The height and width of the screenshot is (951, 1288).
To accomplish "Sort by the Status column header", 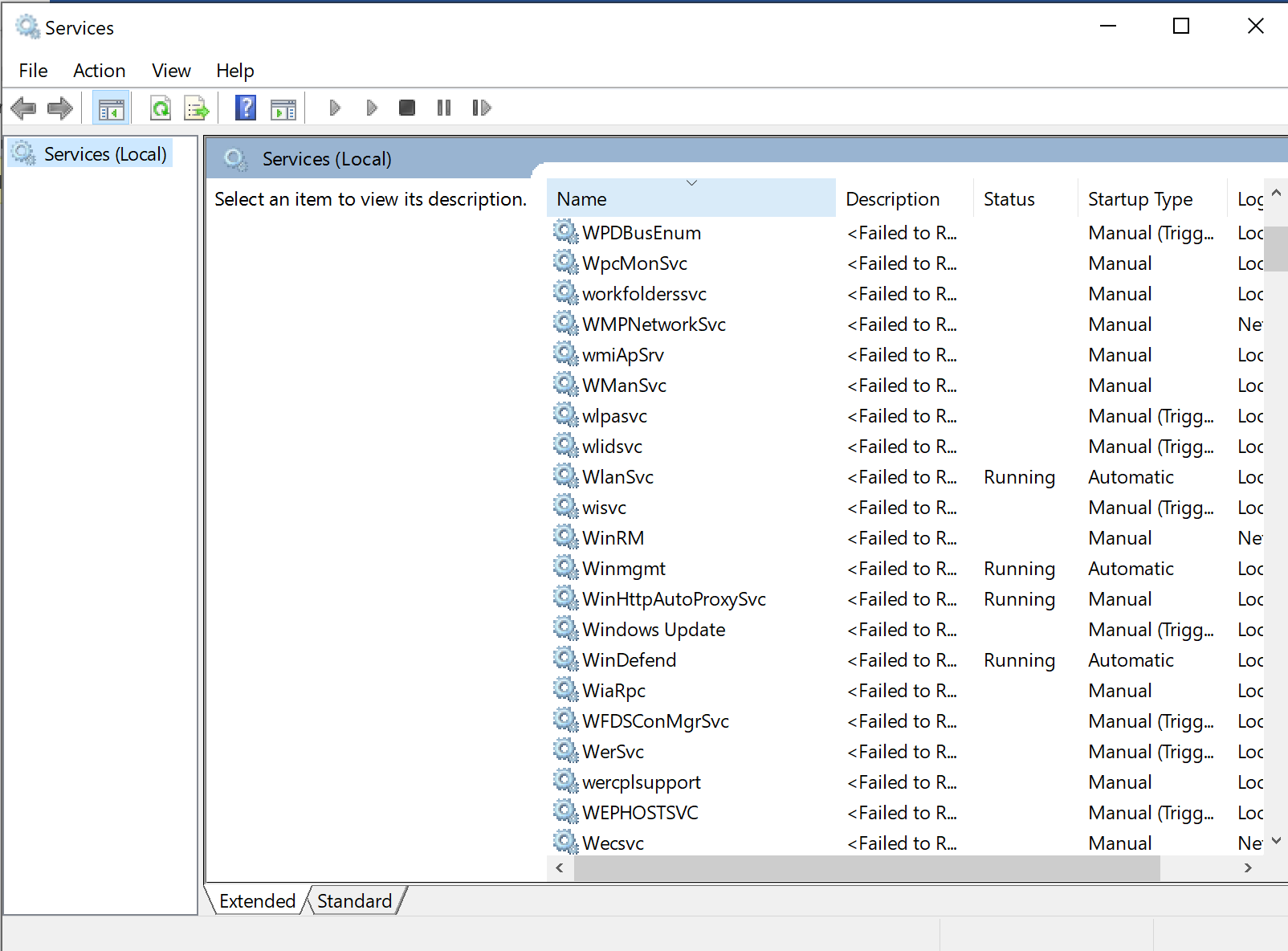I will click(x=1025, y=198).
